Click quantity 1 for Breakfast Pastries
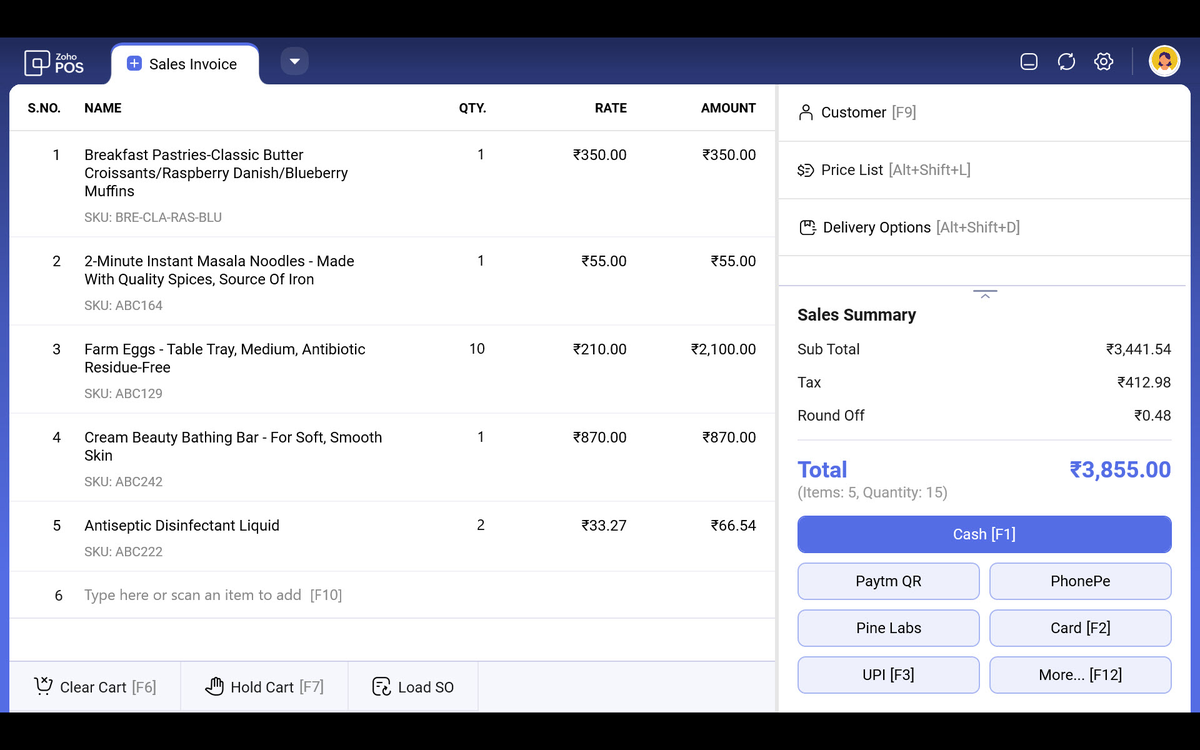Viewport: 1200px width, 750px height. click(481, 155)
